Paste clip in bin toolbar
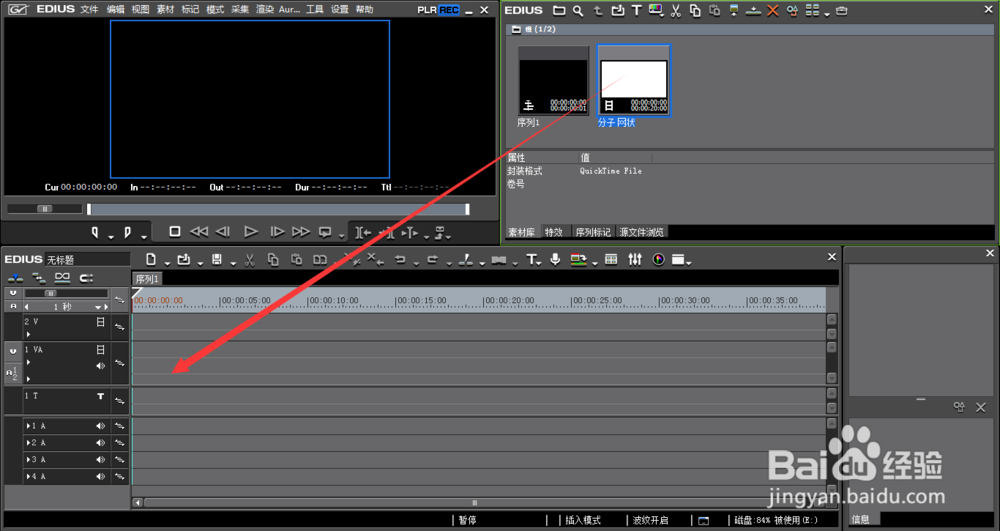Image resolution: width=1000 pixels, height=531 pixels. pos(714,10)
